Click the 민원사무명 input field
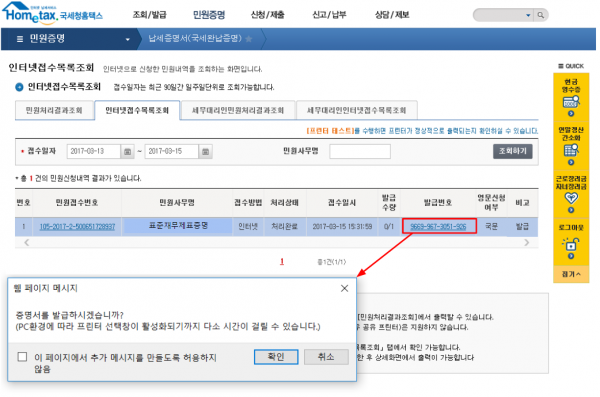600x397 pixels. coord(360,151)
